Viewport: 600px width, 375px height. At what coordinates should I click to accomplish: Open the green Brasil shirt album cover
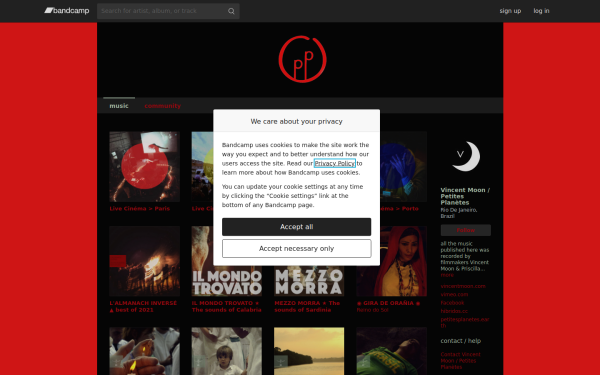[x=391, y=351]
